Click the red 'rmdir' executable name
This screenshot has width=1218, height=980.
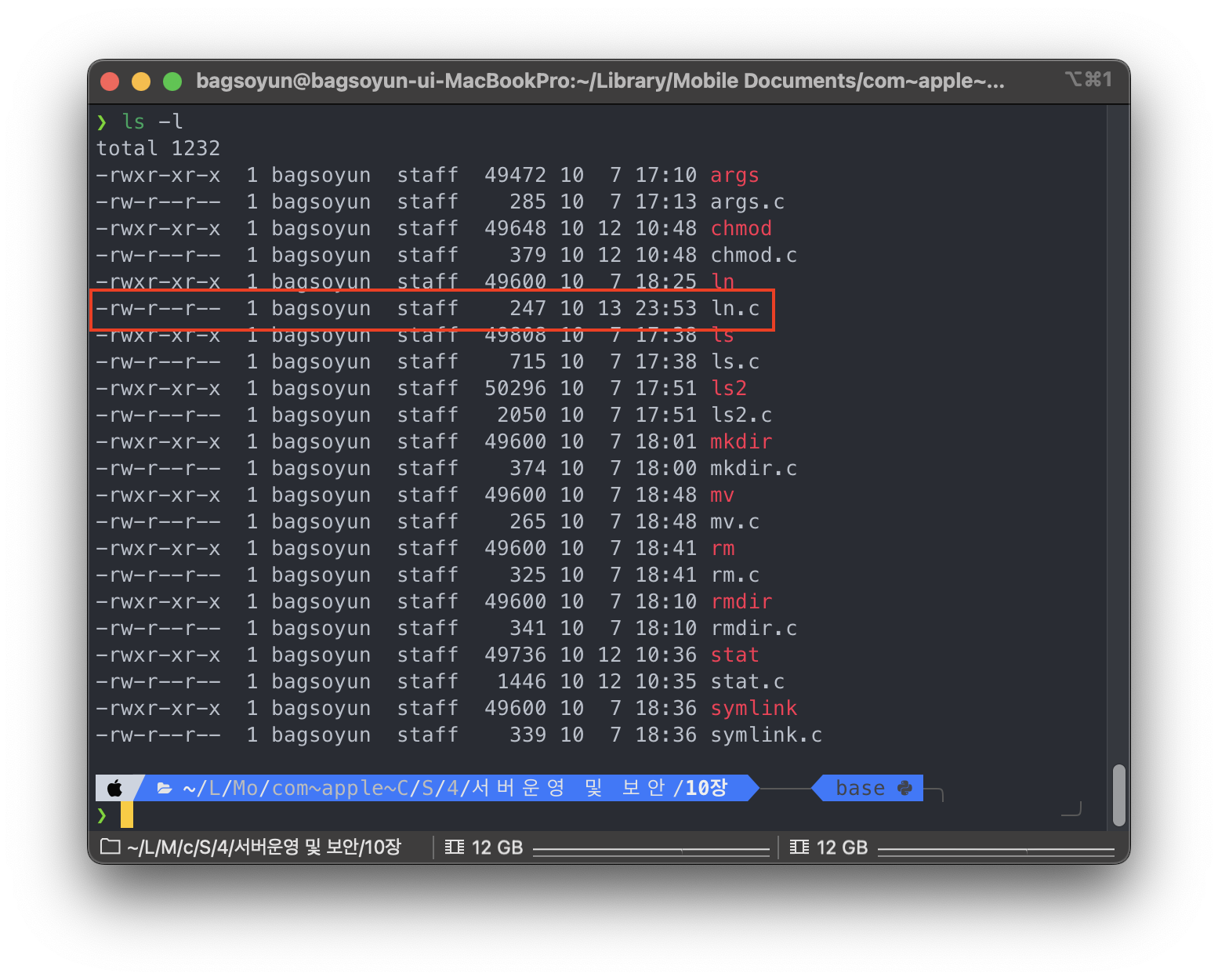(x=741, y=601)
